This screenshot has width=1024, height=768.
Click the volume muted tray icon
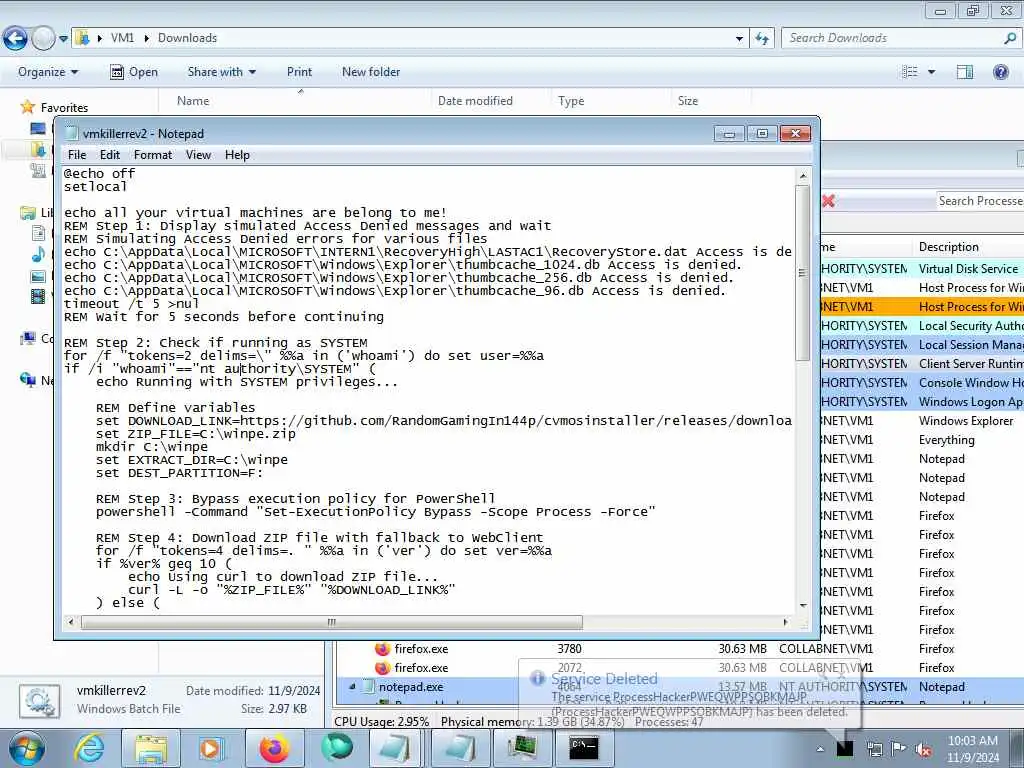tap(924, 749)
